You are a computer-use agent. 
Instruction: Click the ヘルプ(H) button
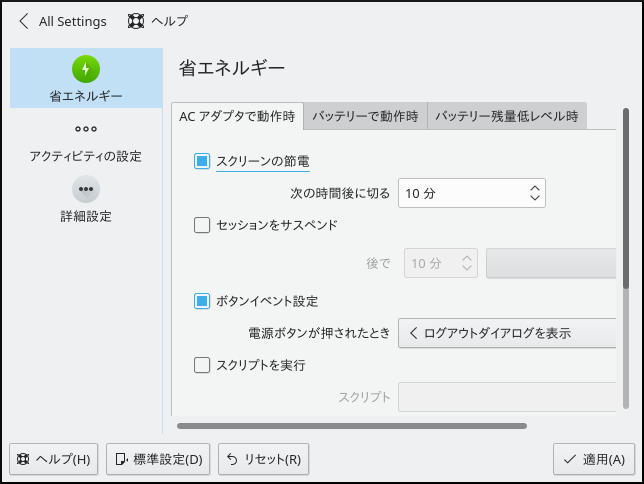point(53,459)
